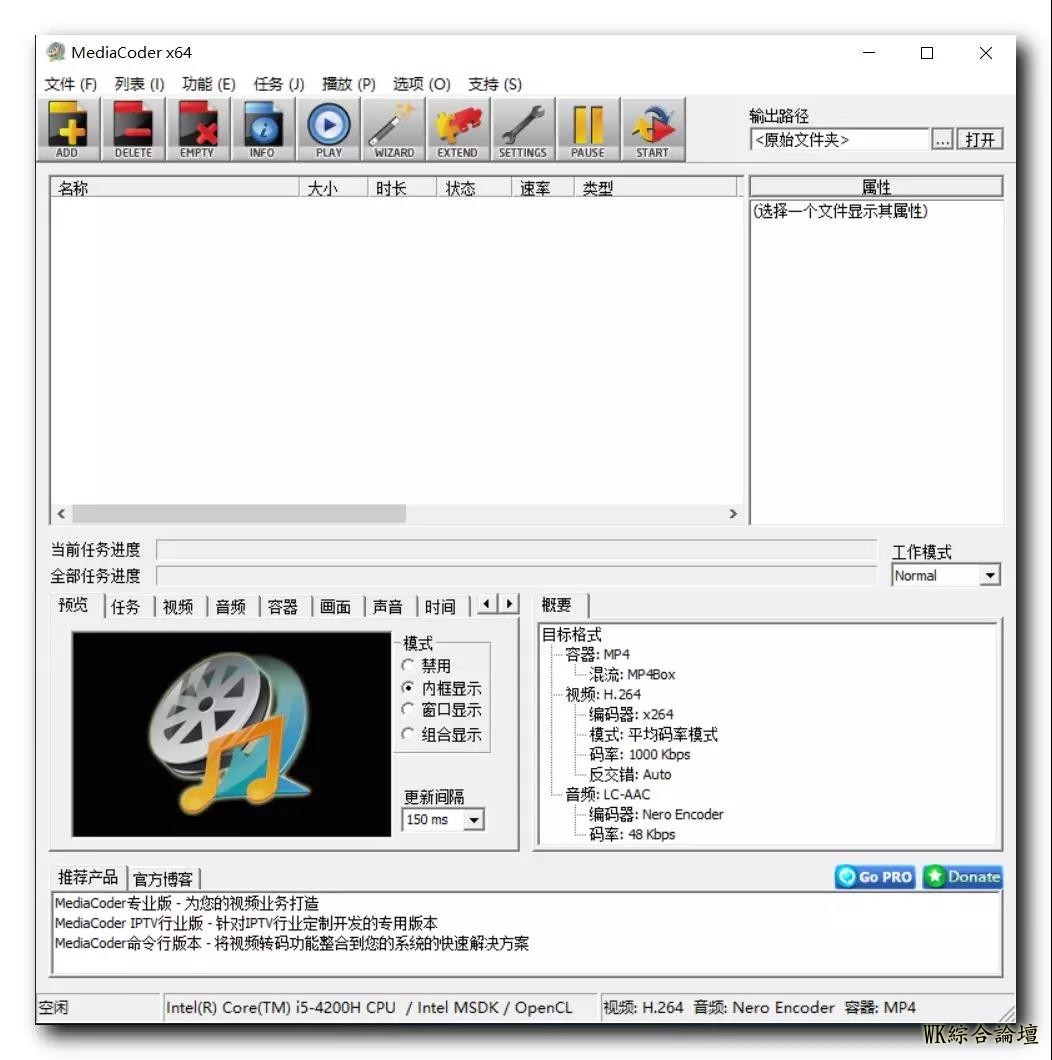Sort file list by 名称 column
The width and height of the screenshot is (1052, 1060).
pos(174,188)
